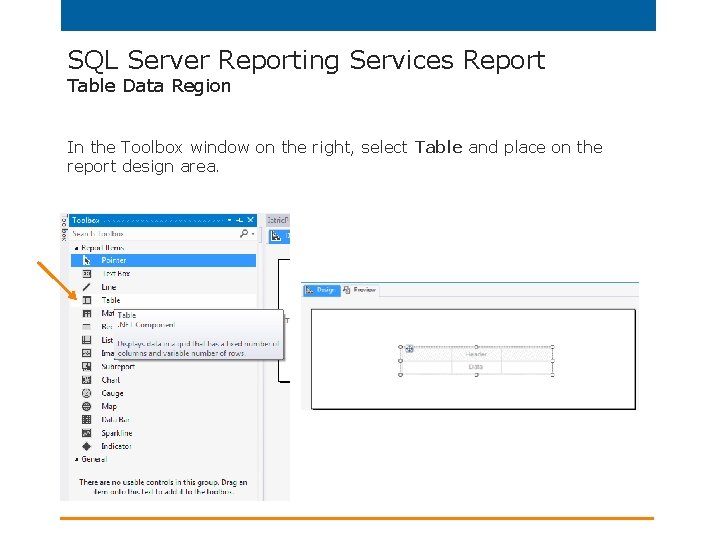Select the Matrix item icon

click(x=86, y=314)
